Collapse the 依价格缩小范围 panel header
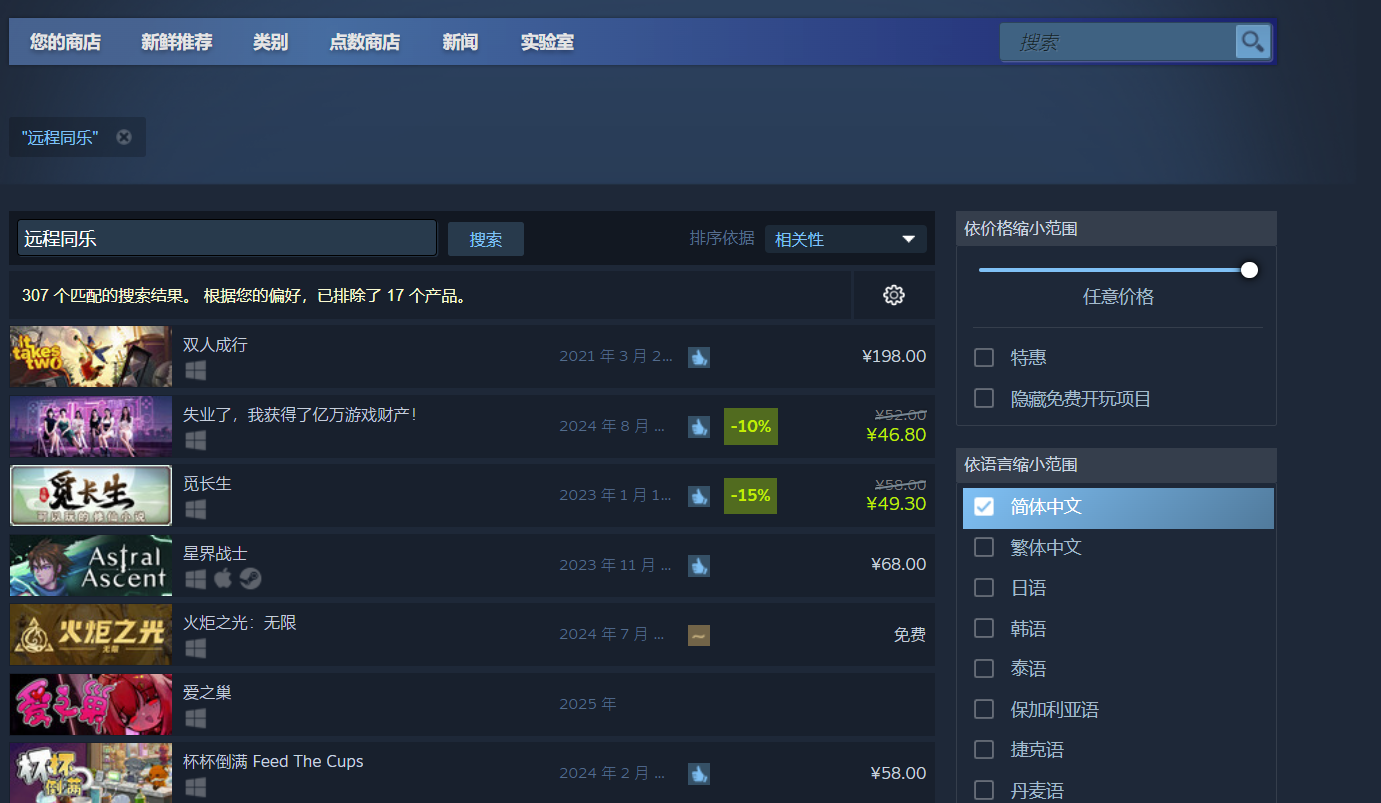1381x803 pixels. (1116, 229)
